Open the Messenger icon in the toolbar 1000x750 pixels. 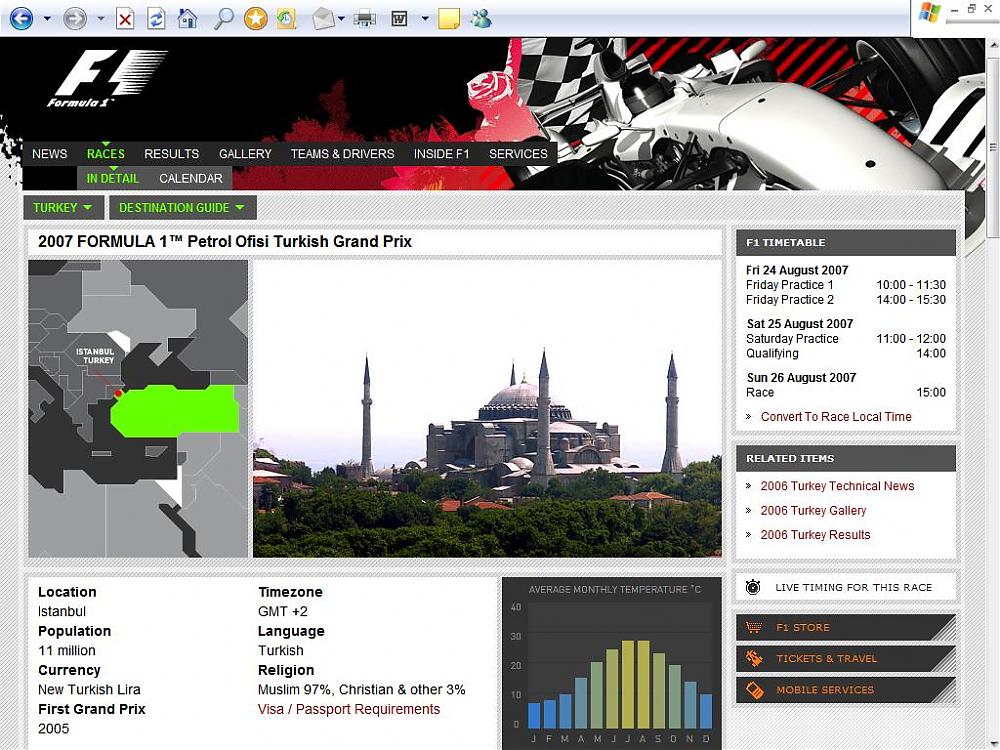coord(481,18)
